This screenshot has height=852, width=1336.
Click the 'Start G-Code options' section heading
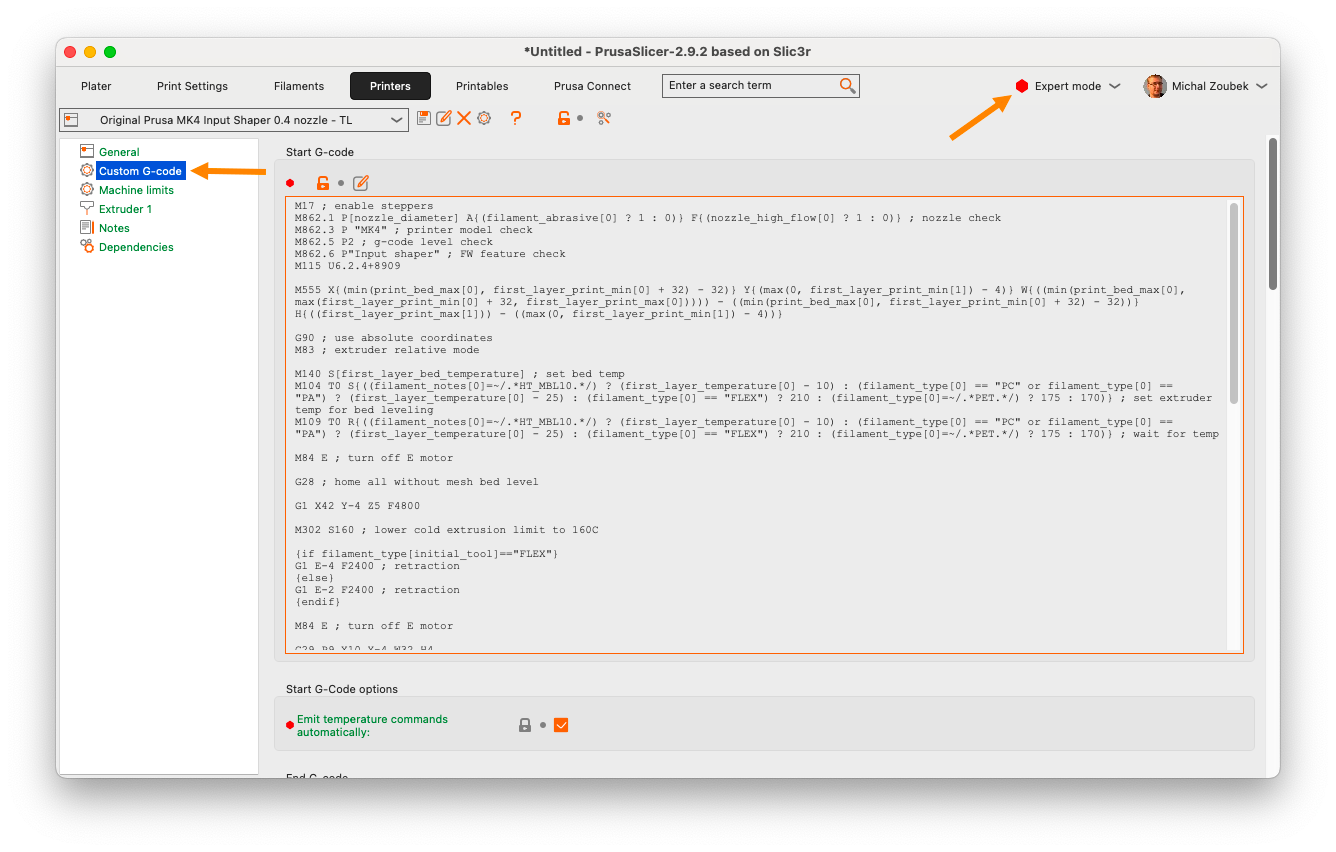click(x=342, y=689)
